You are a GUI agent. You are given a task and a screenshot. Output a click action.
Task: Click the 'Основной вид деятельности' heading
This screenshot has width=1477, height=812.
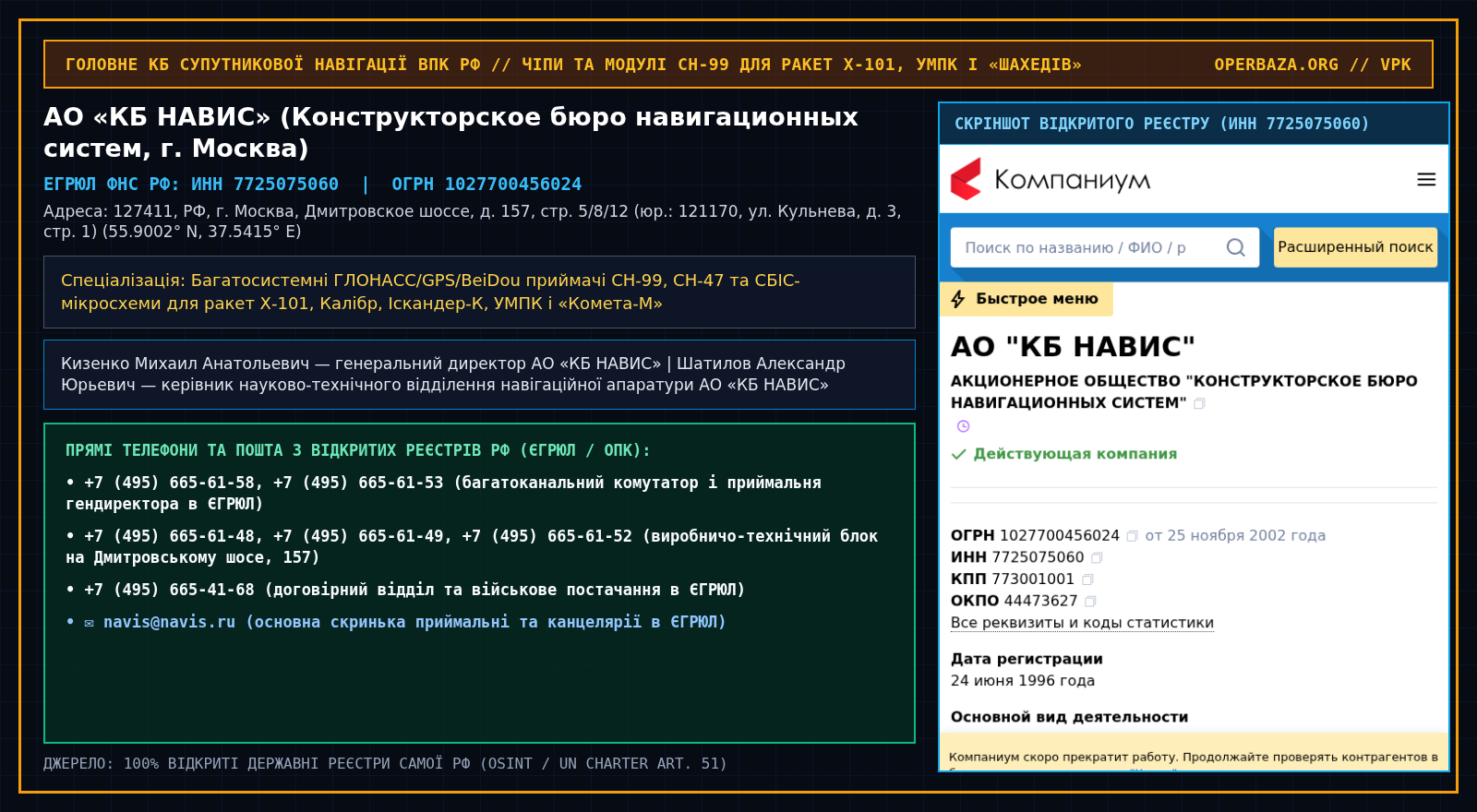[x=1069, y=717]
